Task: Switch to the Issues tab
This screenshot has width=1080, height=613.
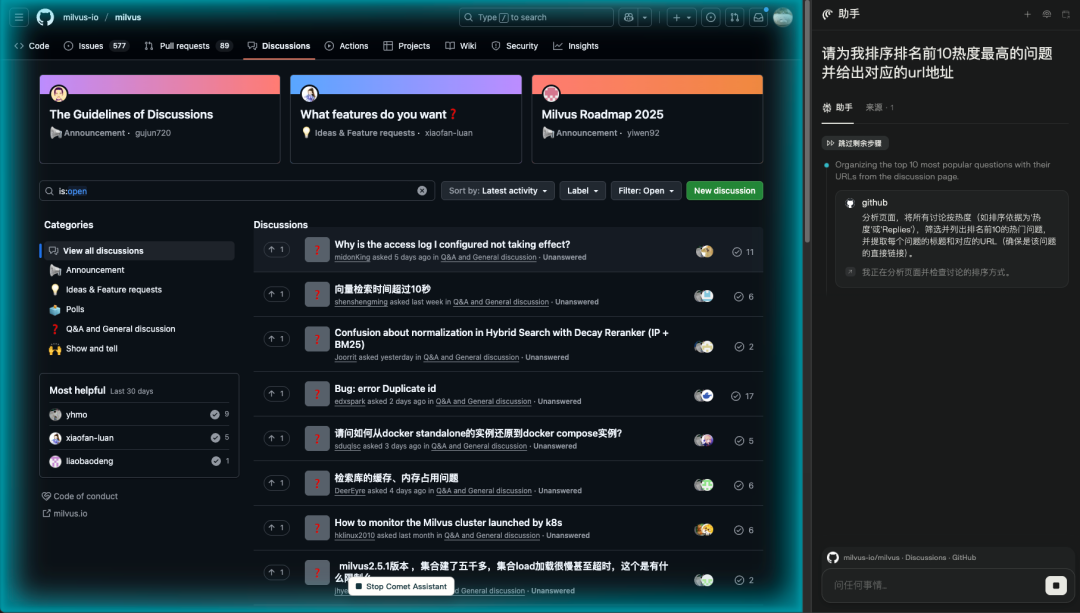Action: click(96, 46)
